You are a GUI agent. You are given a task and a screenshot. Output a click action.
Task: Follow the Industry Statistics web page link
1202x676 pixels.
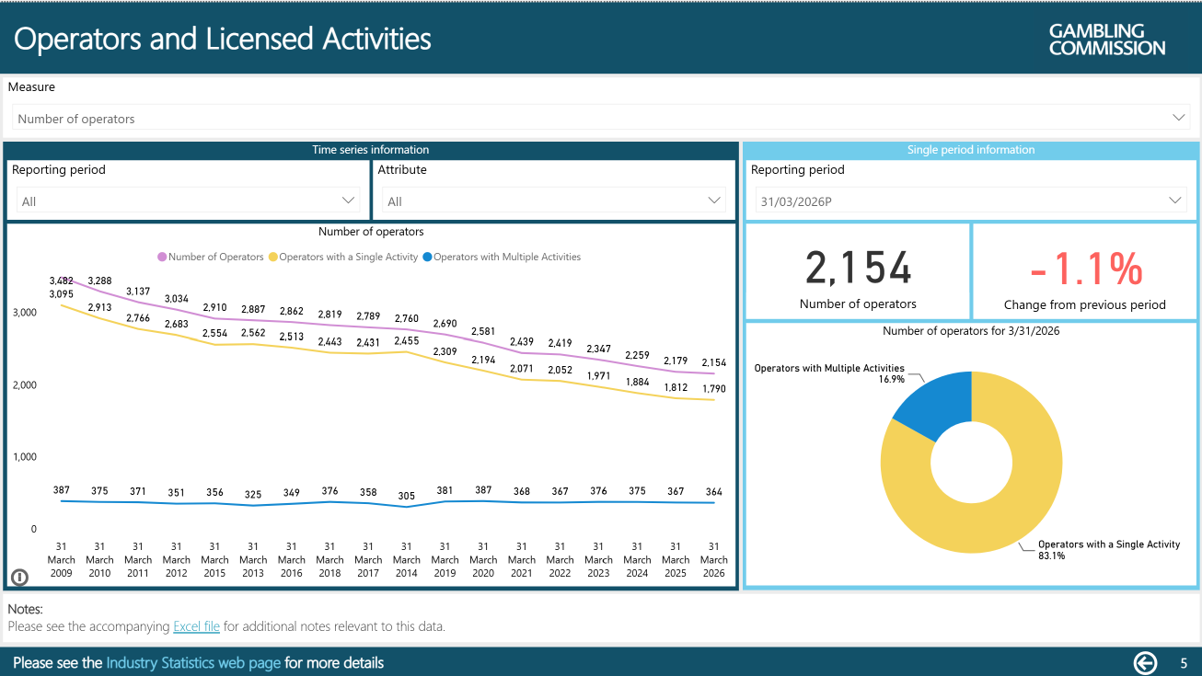193,663
